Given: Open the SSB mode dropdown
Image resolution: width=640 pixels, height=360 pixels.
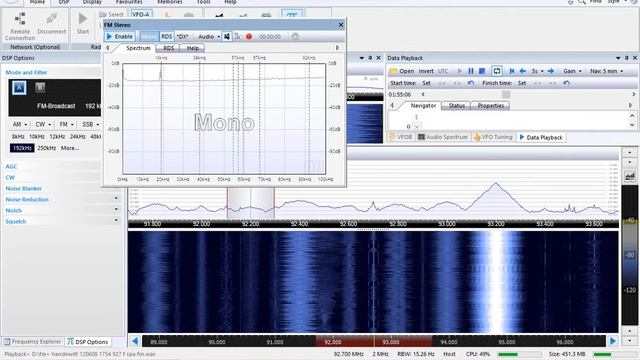Looking at the screenshot, I should (x=91, y=124).
